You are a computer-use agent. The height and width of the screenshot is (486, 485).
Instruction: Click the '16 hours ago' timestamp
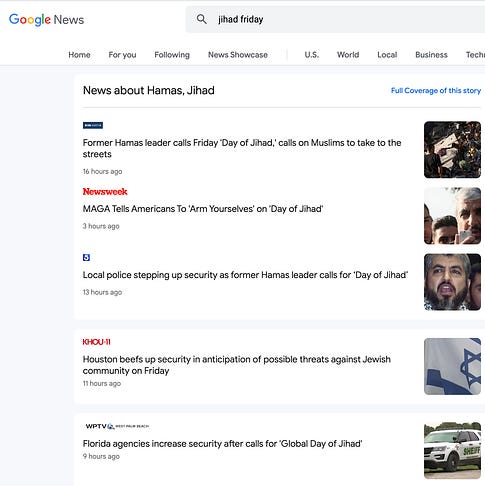click(102, 171)
